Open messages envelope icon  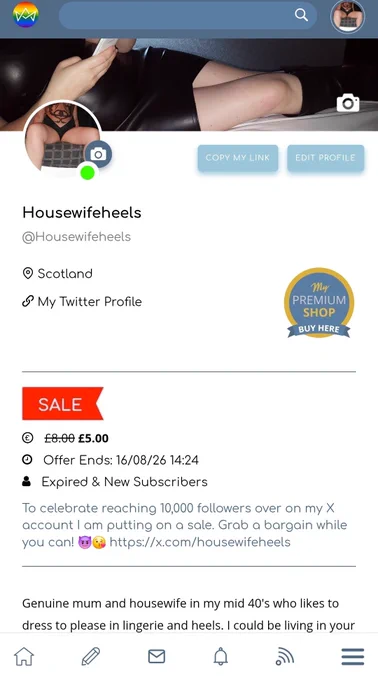tap(156, 657)
